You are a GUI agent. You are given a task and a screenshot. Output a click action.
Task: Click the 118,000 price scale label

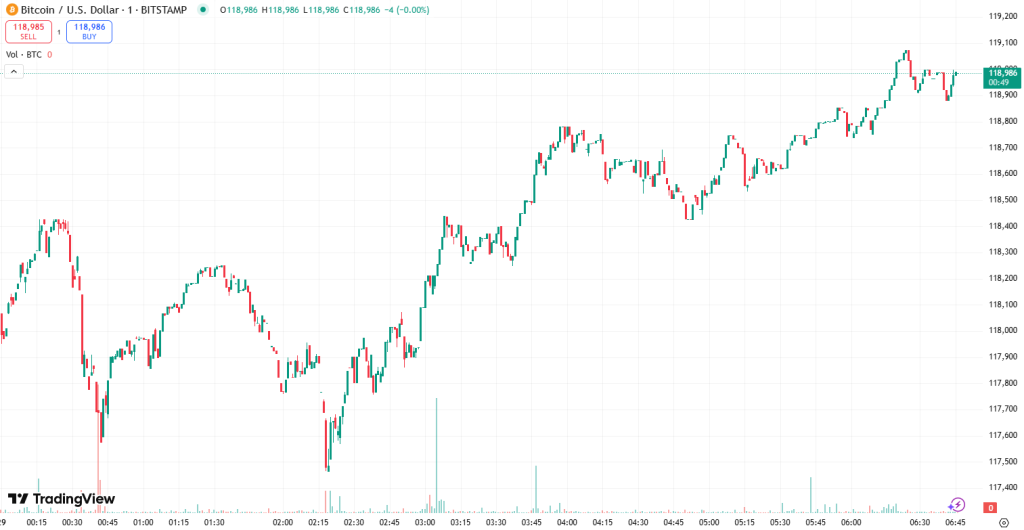1002,331
